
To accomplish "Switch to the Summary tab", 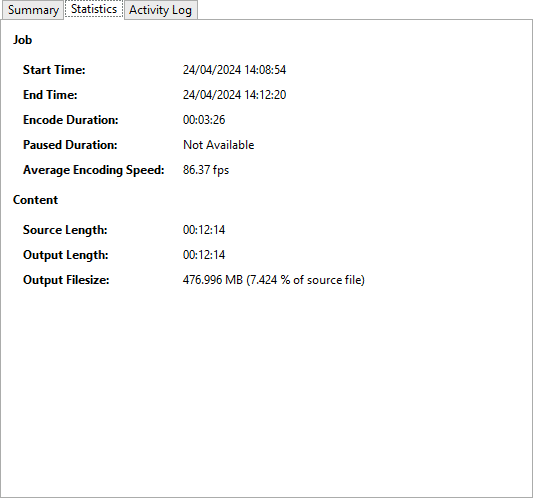I will tap(33, 10).
